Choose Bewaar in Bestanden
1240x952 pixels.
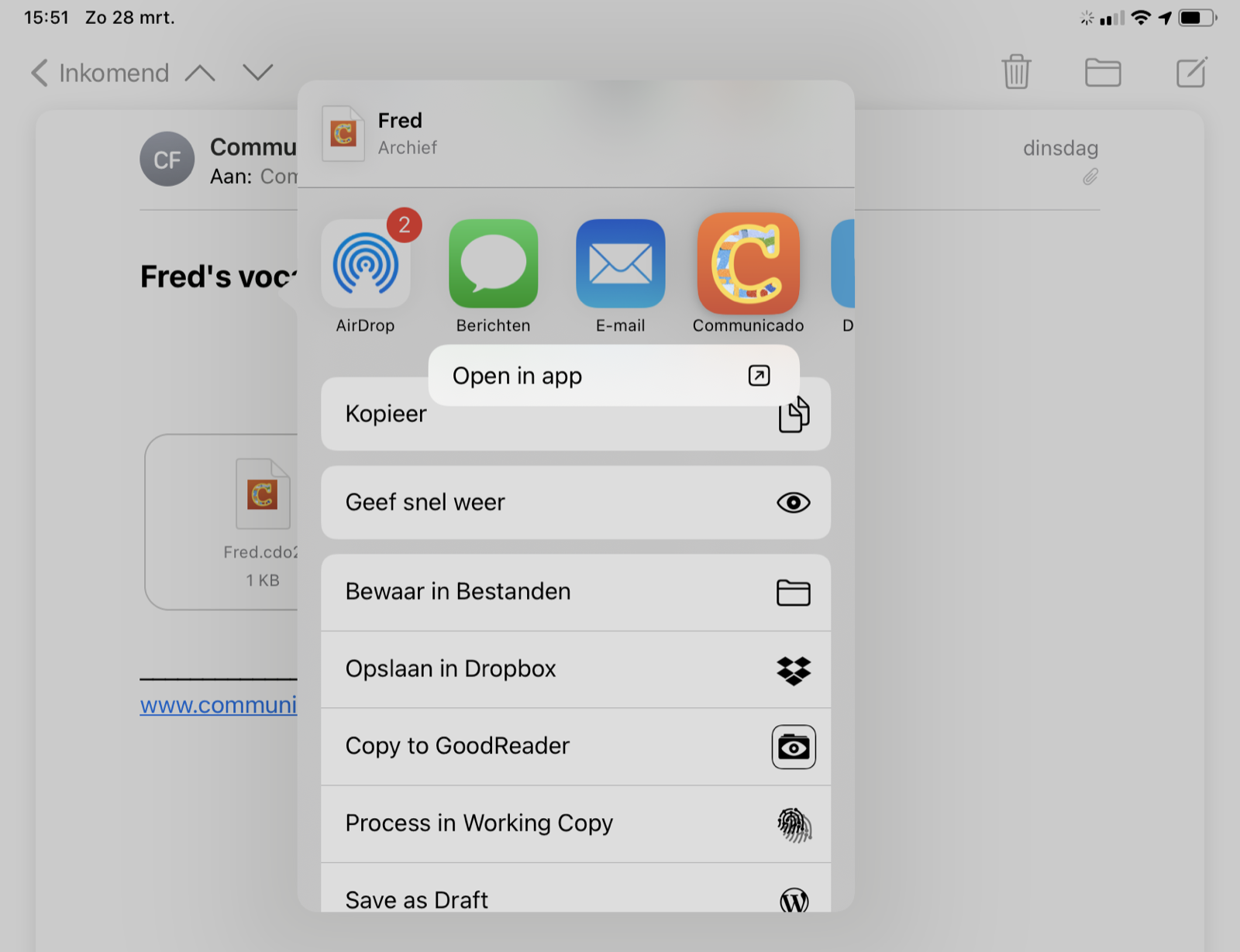pos(576,592)
